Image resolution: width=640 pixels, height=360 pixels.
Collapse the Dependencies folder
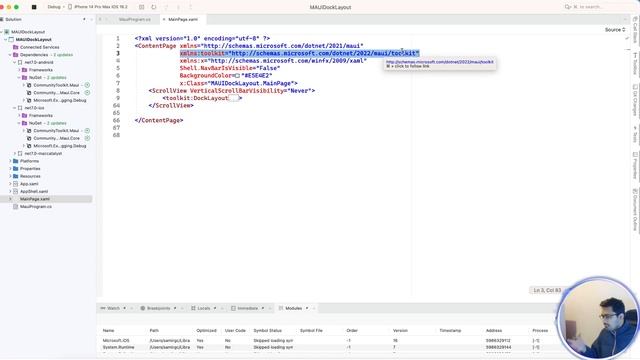(x=10, y=55)
